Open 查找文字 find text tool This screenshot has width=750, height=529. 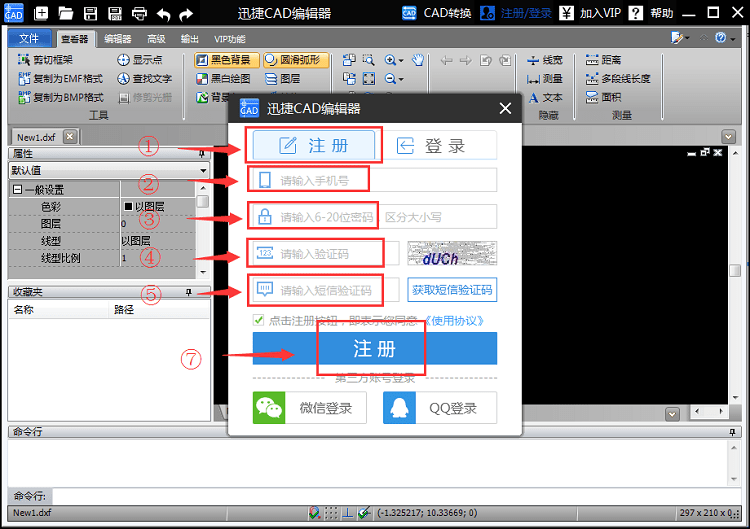144,78
